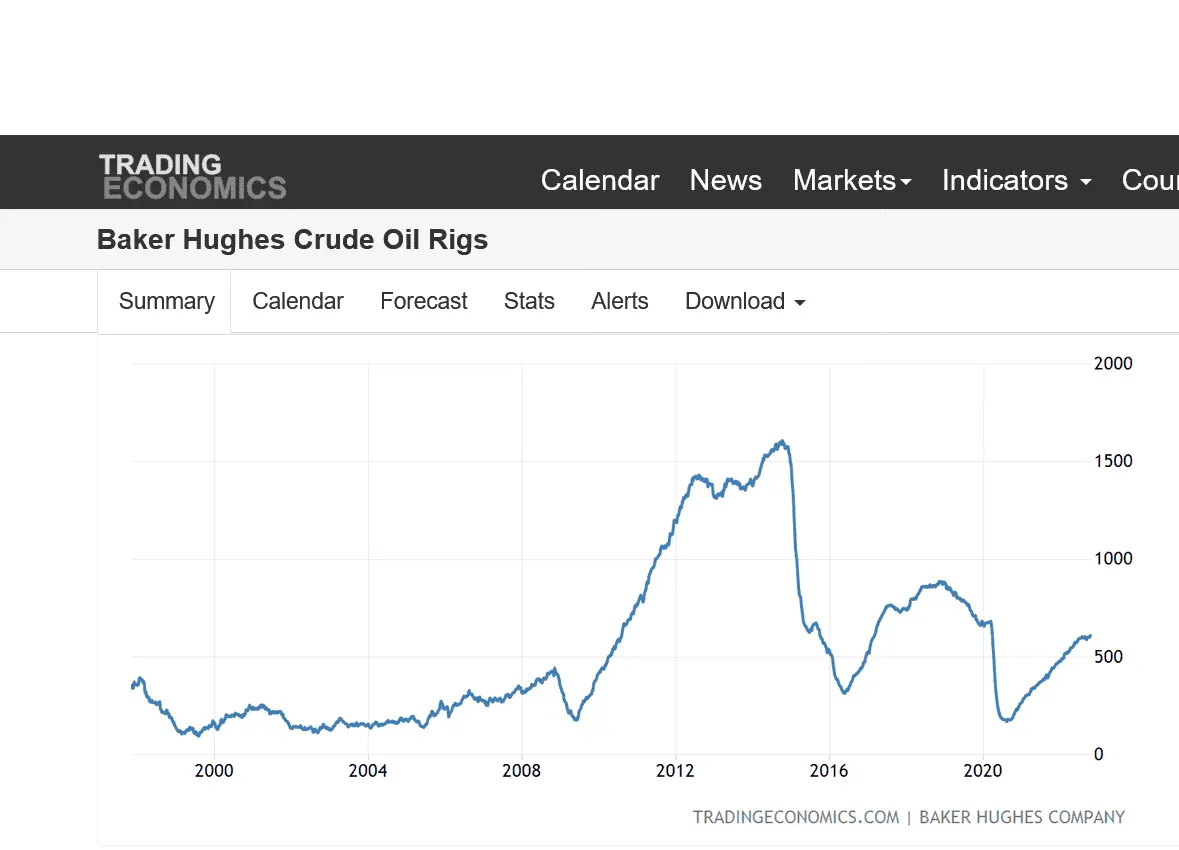Click the 2008 label on the x-axis
Viewport: 1179px width, 850px height.
[x=521, y=770]
